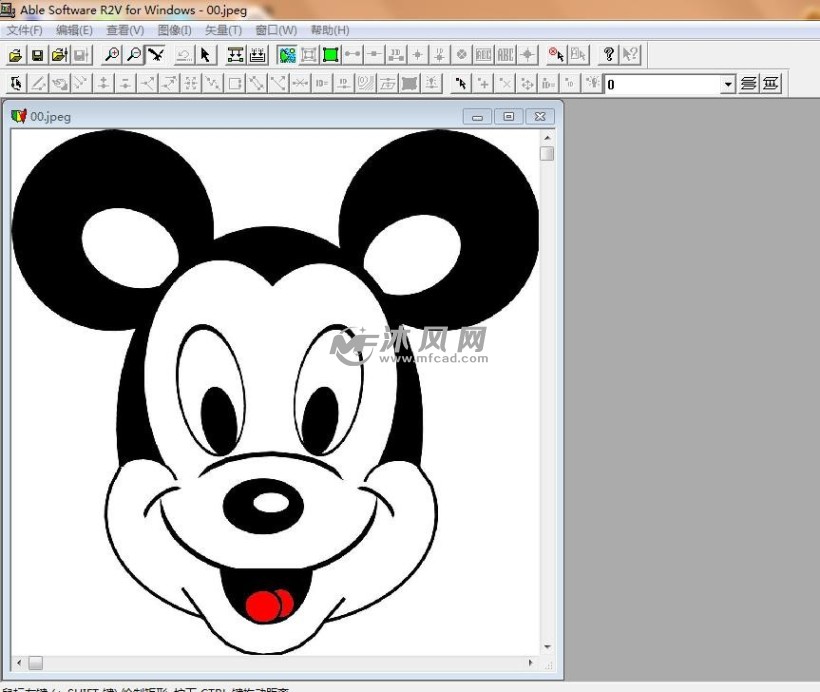Maximize the 00.jpeg document window
Screen dimensions: 820x692
[509, 117]
